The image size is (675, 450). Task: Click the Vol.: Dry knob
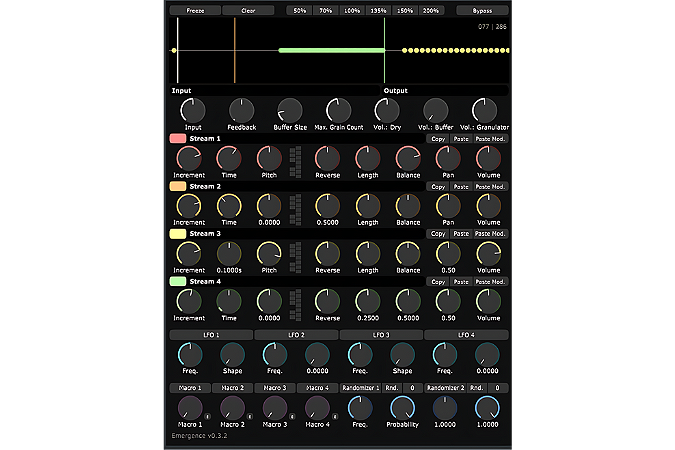coord(387,110)
